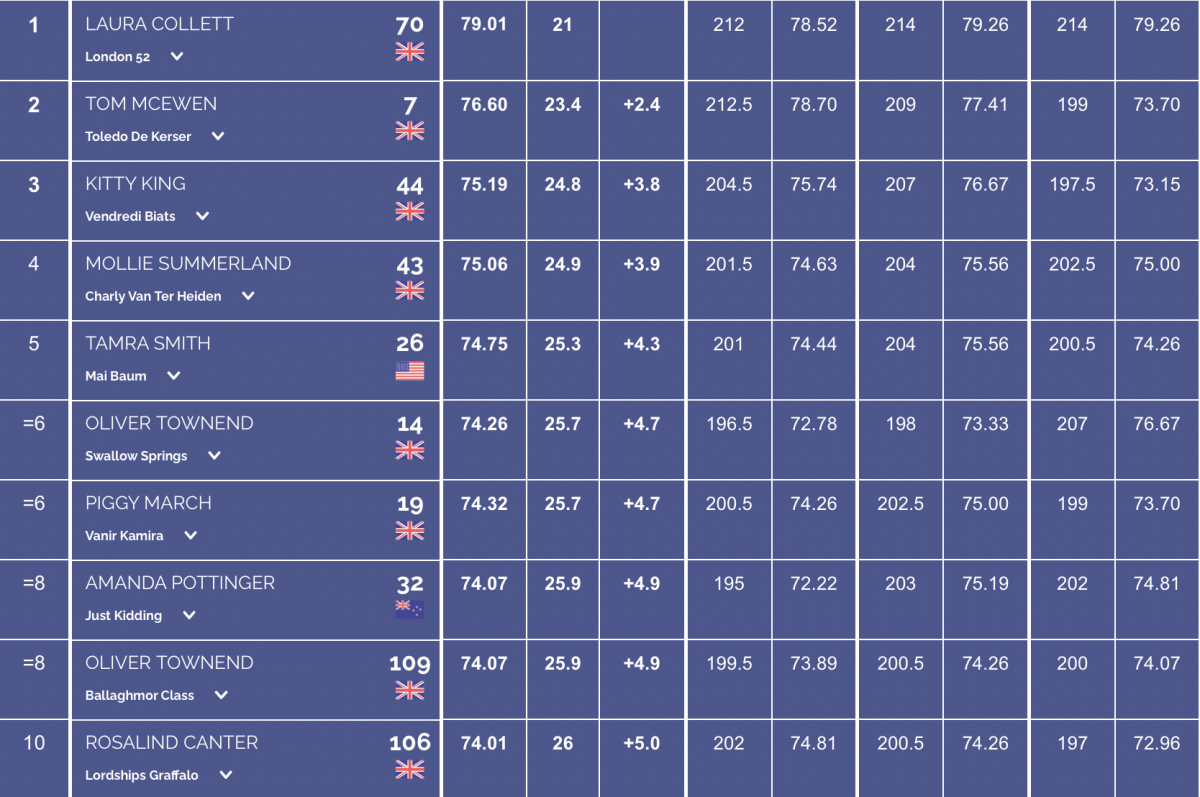1200x797 pixels.
Task: Open the Vendredi Biats dropdown arrow
Action: click(202, 216)
